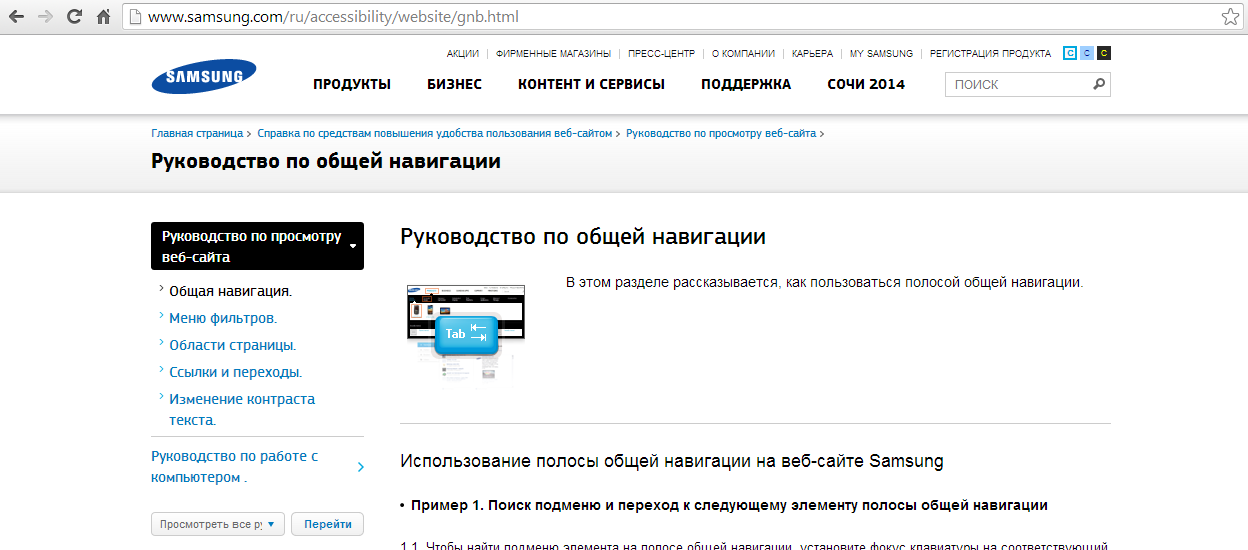Open the Ссылки и переходы sidebar item

pyautogui.click(x=236, y=372)
